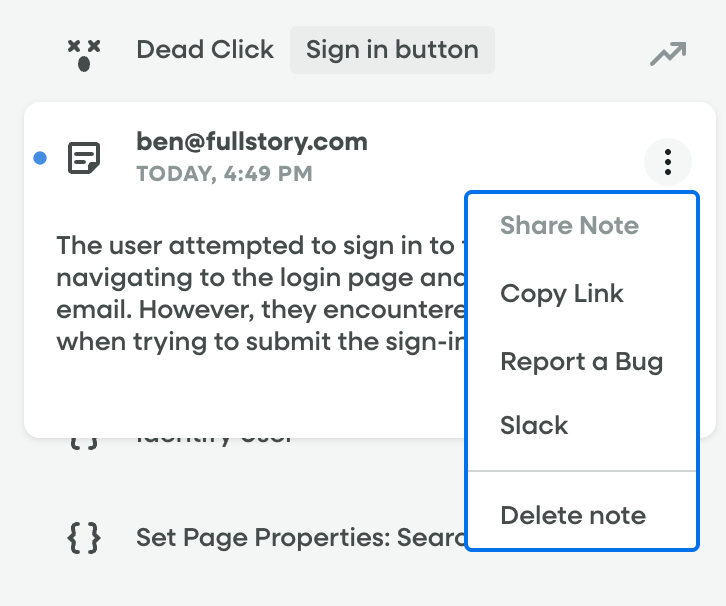
Task: Click the curly braces icon for Set Page Properties
Action: [84, 539]
